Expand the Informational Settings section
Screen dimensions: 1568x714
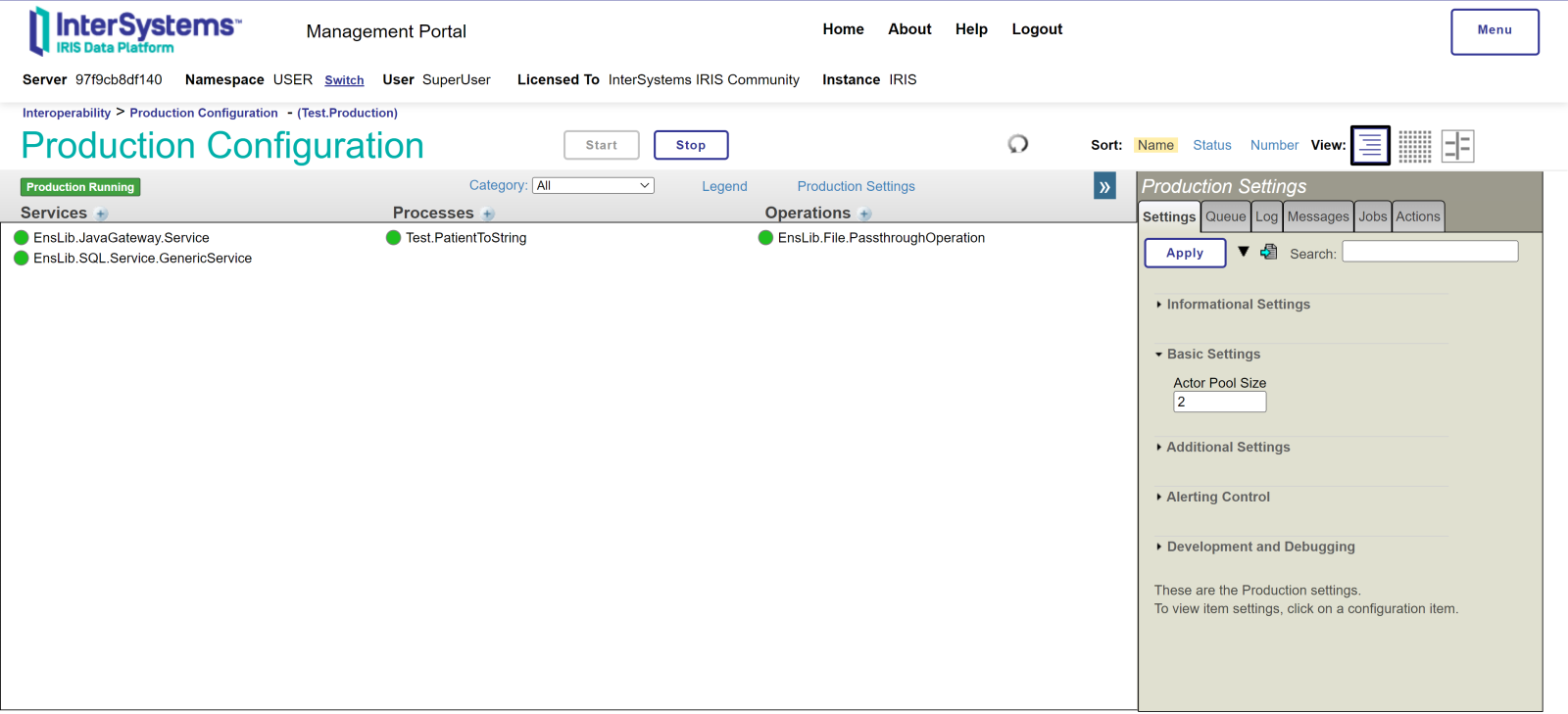1238,305
